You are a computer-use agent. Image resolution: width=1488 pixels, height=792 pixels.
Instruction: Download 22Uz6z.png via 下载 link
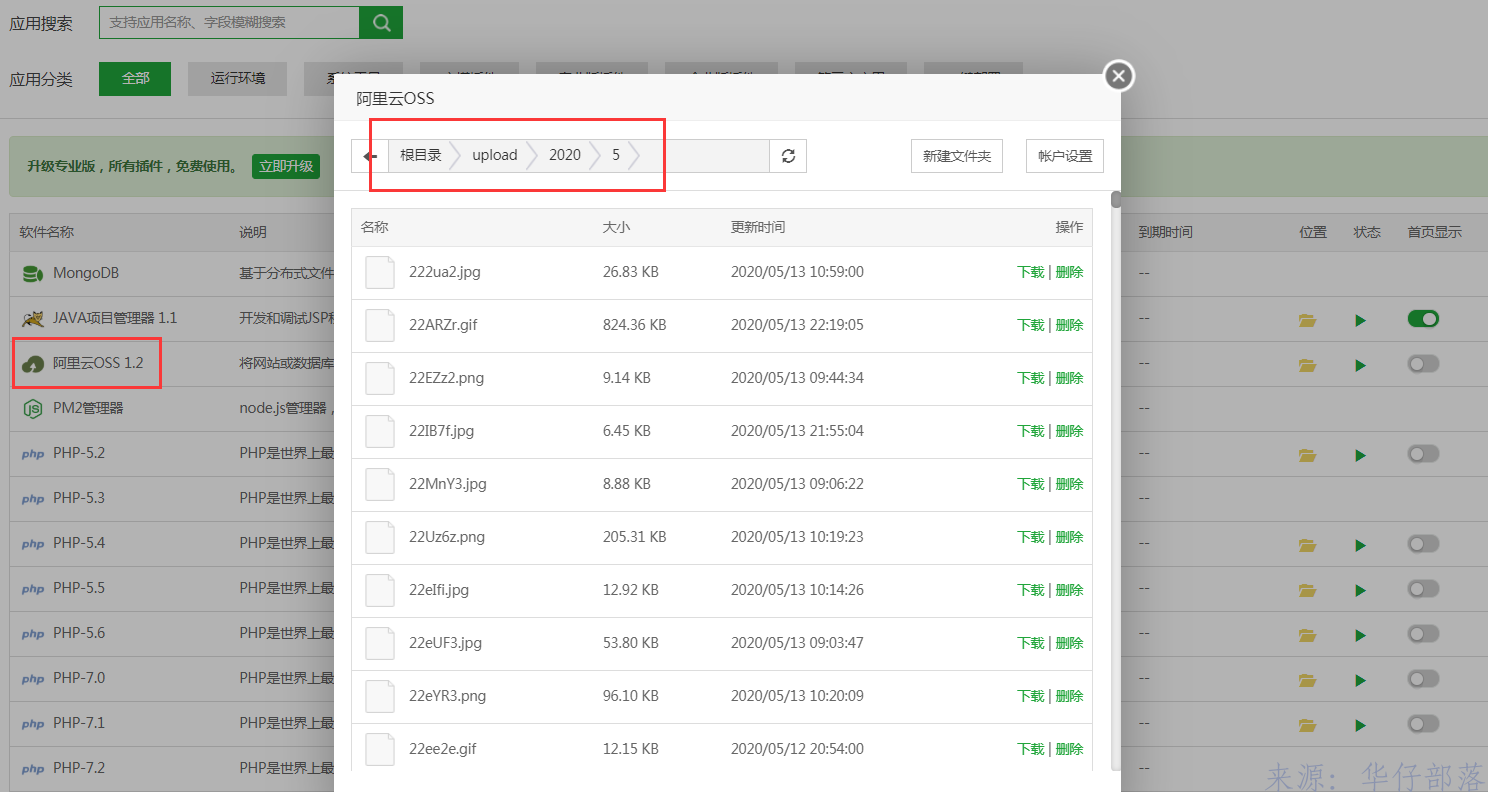[x=1031, y=537]
